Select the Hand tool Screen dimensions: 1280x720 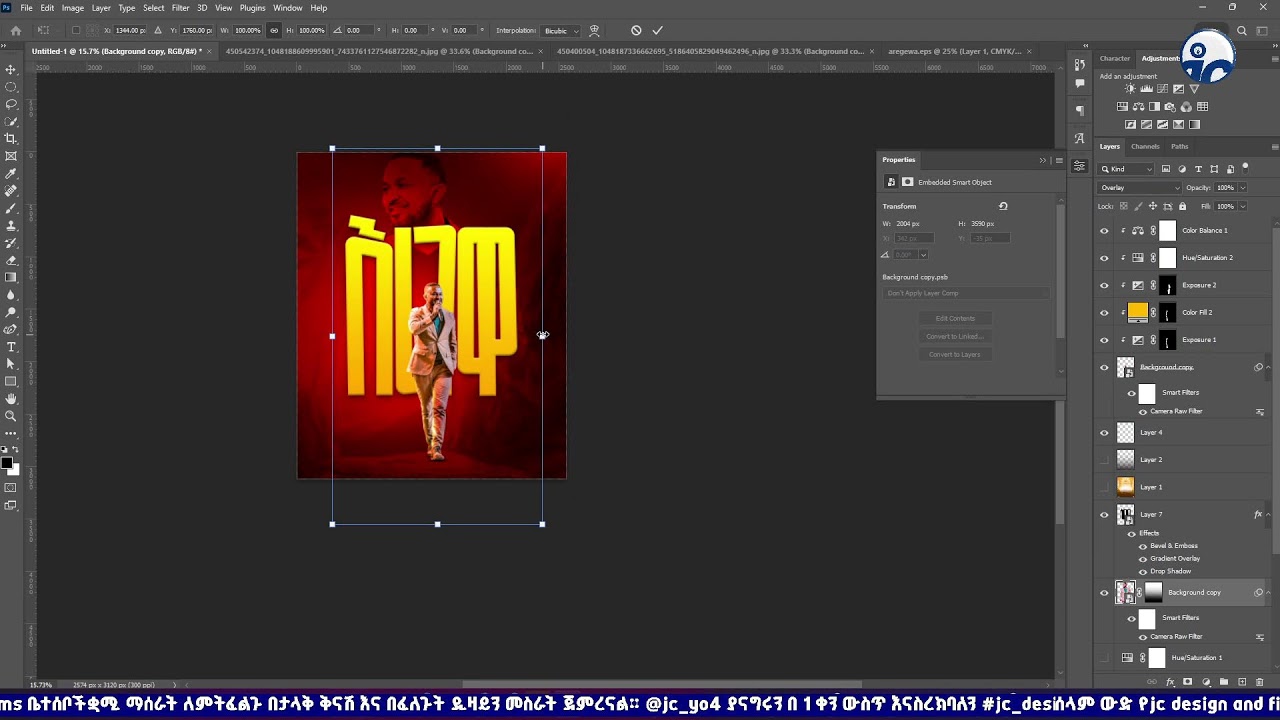pos(11,399)
